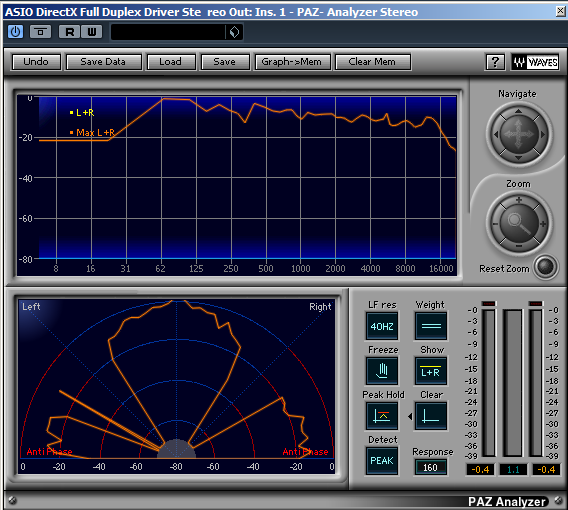Click right meter peak value -0.4
The image size is (568, 510).
(546, 470)
